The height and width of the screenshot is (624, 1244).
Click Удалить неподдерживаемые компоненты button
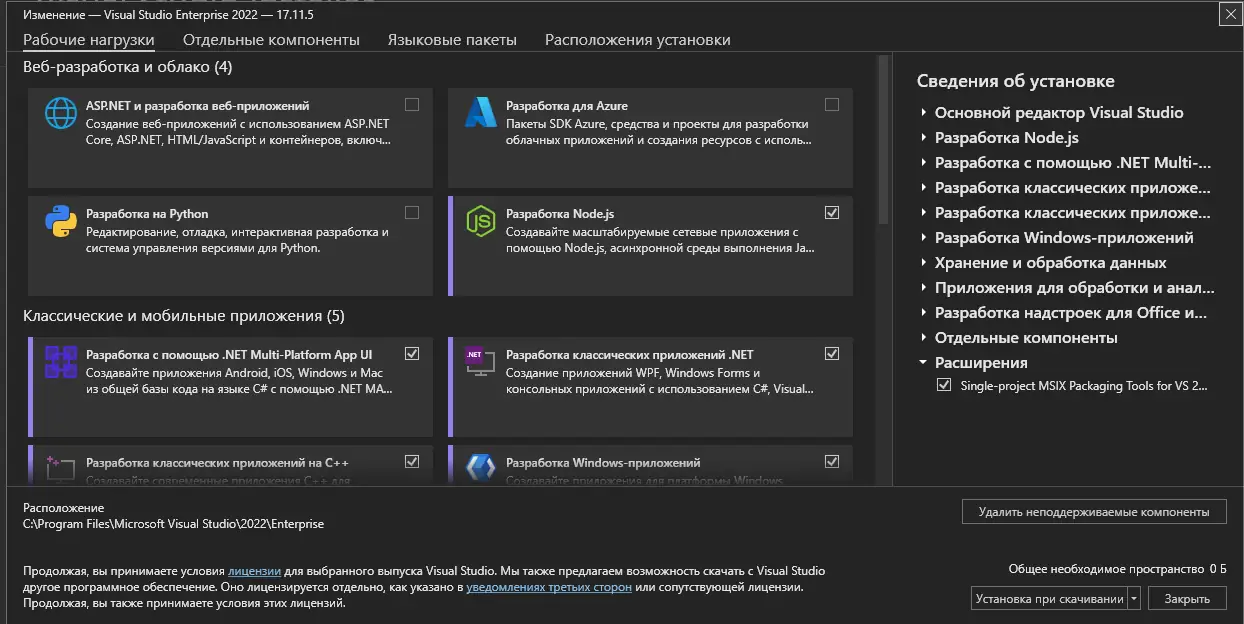[1094, 511]
